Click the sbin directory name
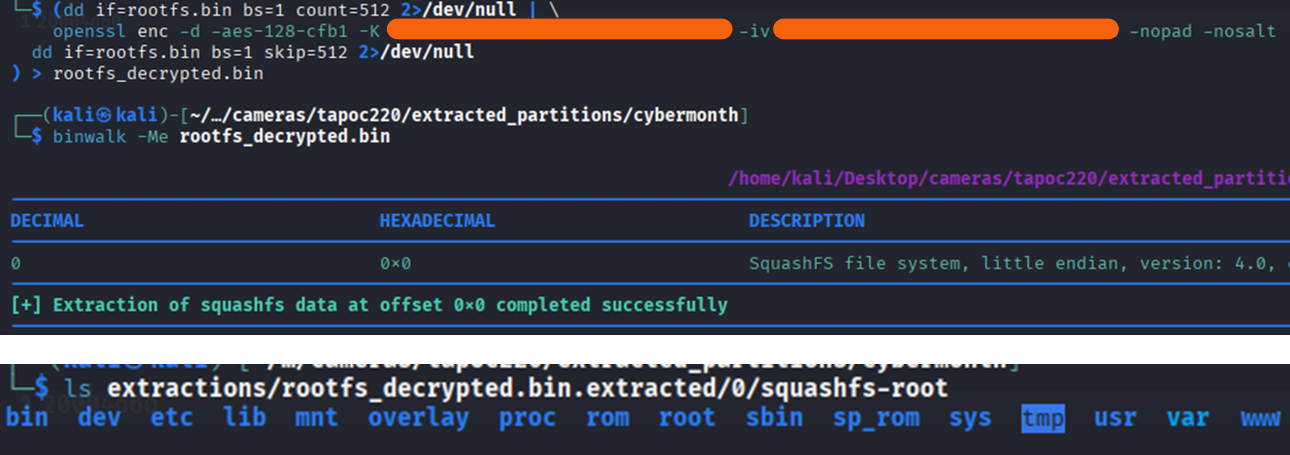Screen dimensions: 1290x455 tap(774, 418)
